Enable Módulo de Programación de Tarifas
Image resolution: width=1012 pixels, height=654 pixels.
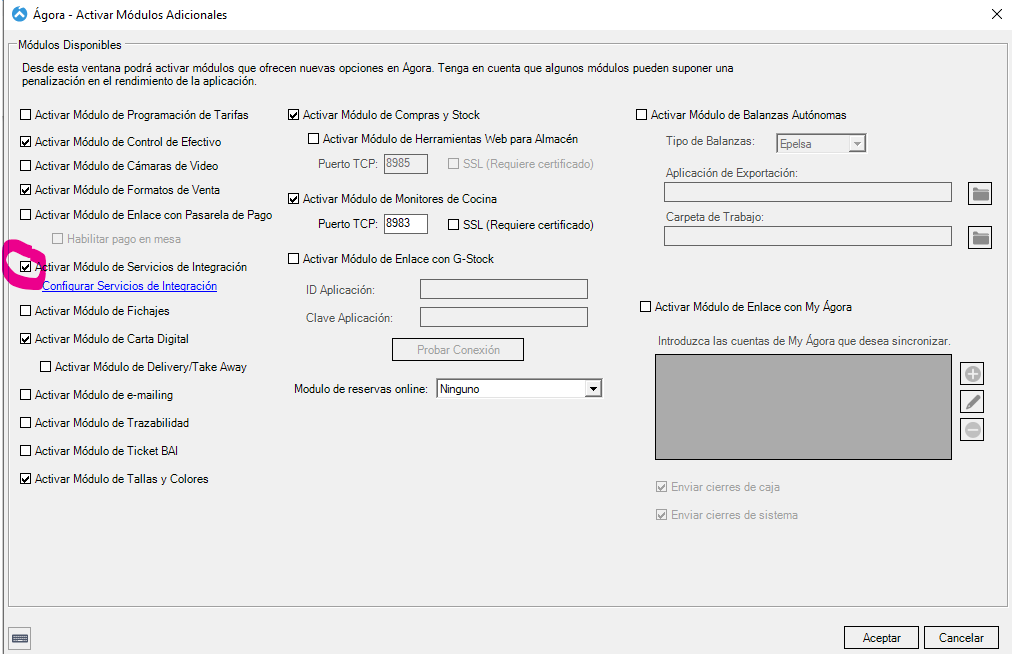pyautogui.click(x=26, y=115)
